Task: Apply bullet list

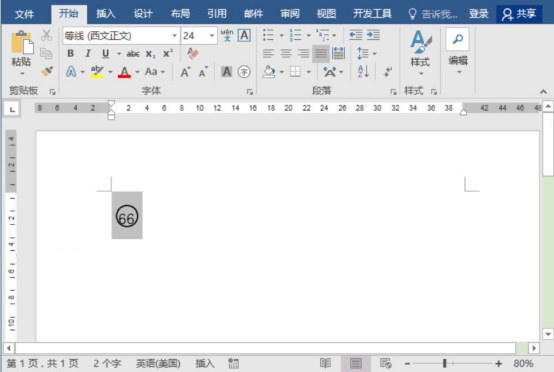Action: 268,35
